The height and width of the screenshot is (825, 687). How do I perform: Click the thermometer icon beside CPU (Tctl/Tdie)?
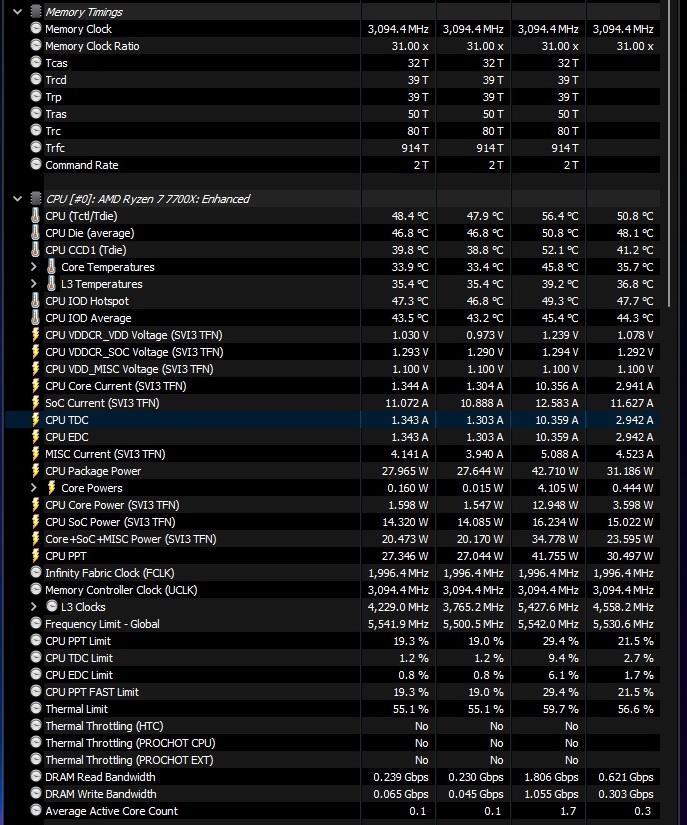click(36, 216)
